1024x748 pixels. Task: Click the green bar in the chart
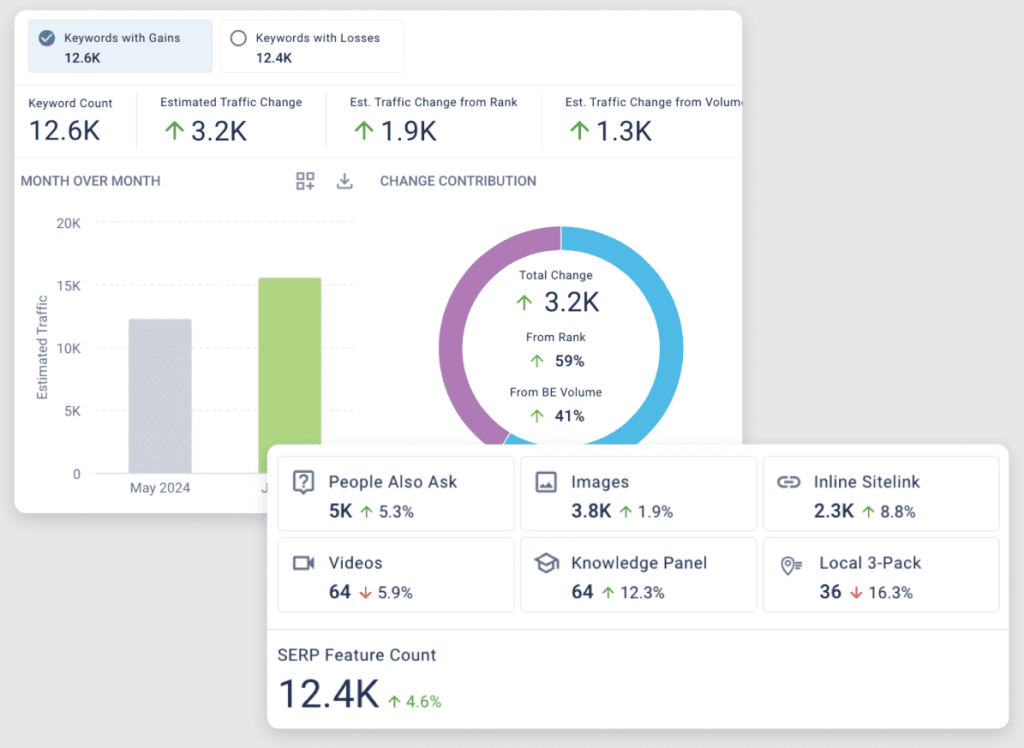(x=290, y=361)
